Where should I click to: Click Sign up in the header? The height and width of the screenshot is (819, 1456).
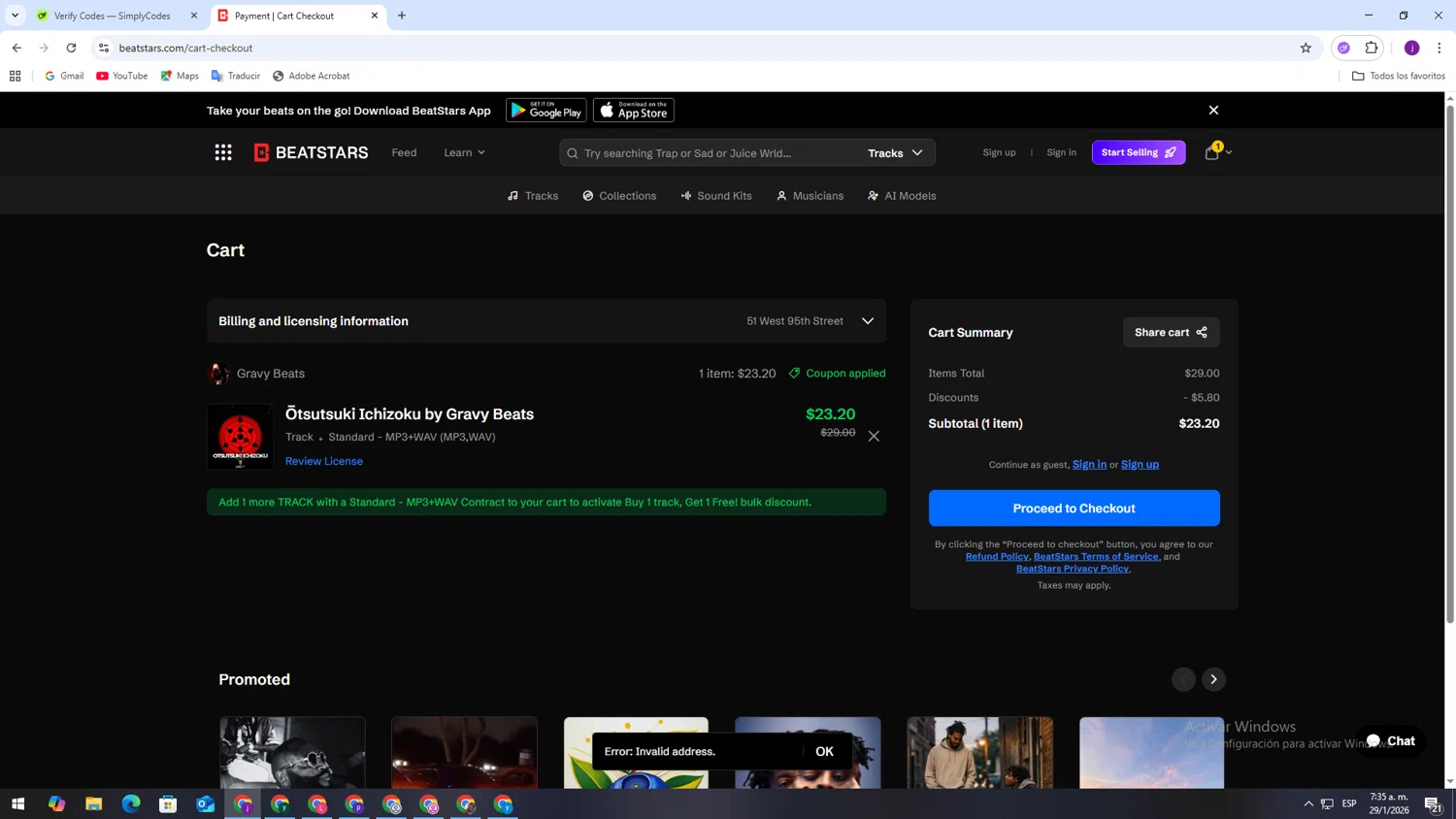tap(999, 152)
